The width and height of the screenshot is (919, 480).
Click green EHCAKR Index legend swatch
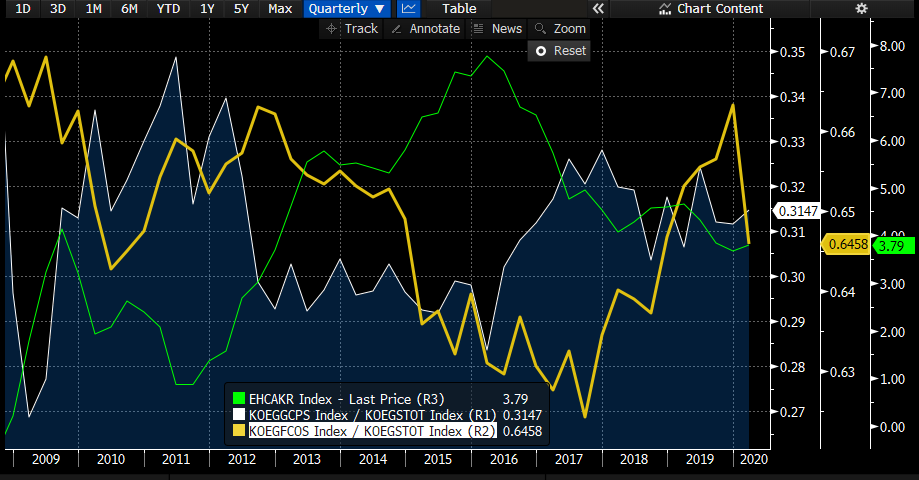[239, 399]
